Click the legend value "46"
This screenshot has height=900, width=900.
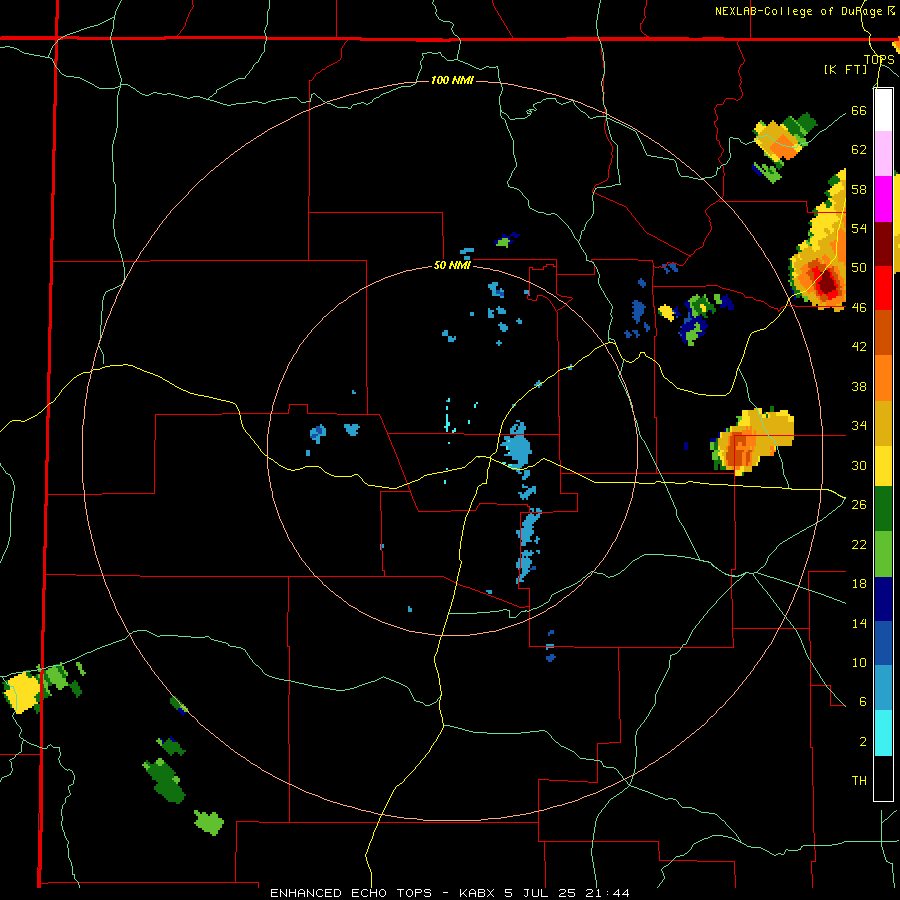859,308
